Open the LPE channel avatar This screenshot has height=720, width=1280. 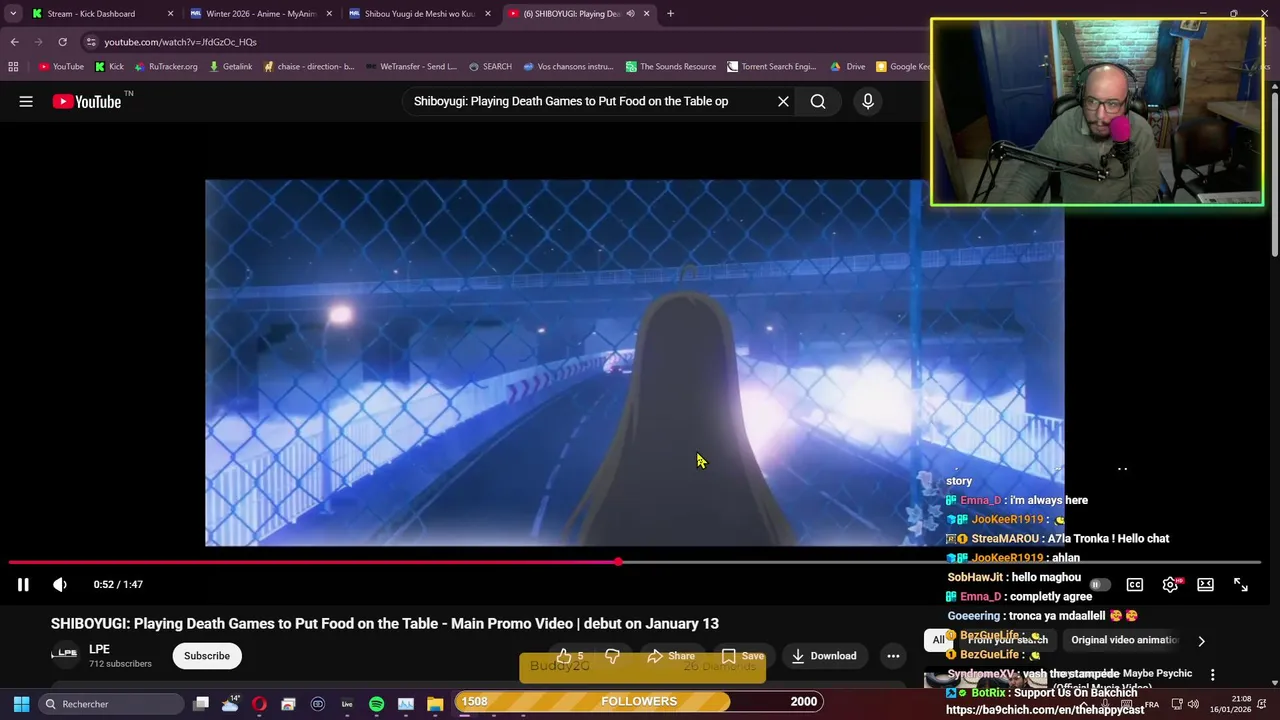click(x=64, y=654)
